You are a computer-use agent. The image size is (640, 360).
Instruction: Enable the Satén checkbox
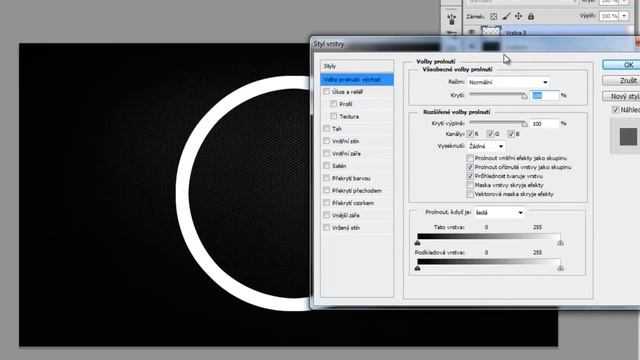tap(327, 166)
